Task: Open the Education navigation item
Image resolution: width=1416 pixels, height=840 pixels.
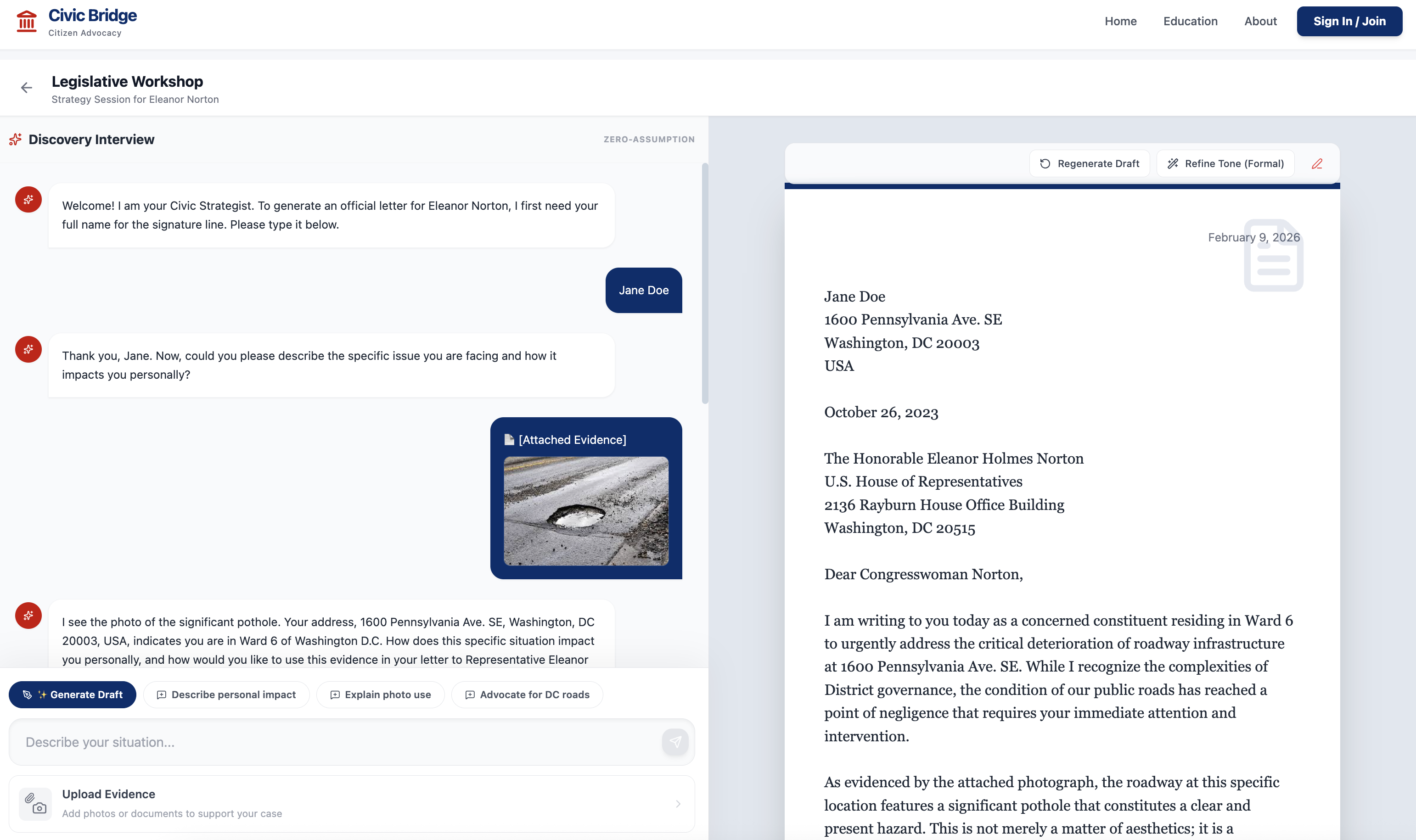Action: tap(1190, 22)
